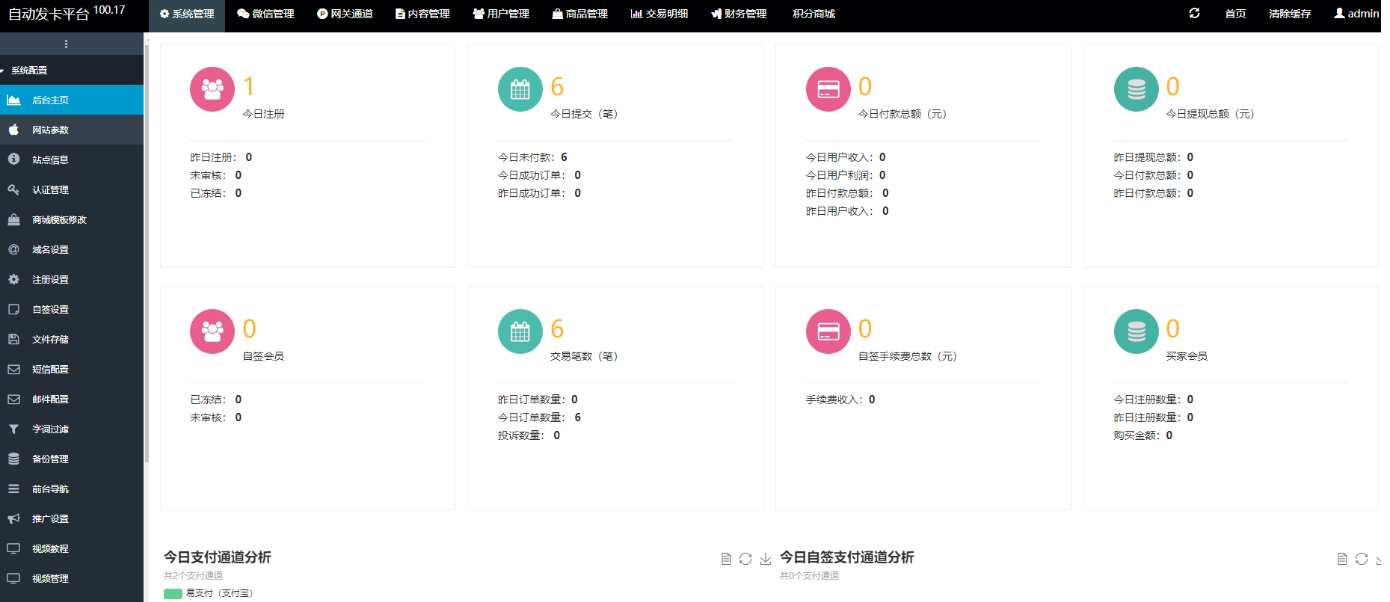
Task: Click the 今日用户收入 text row
Action: [846, 157]
